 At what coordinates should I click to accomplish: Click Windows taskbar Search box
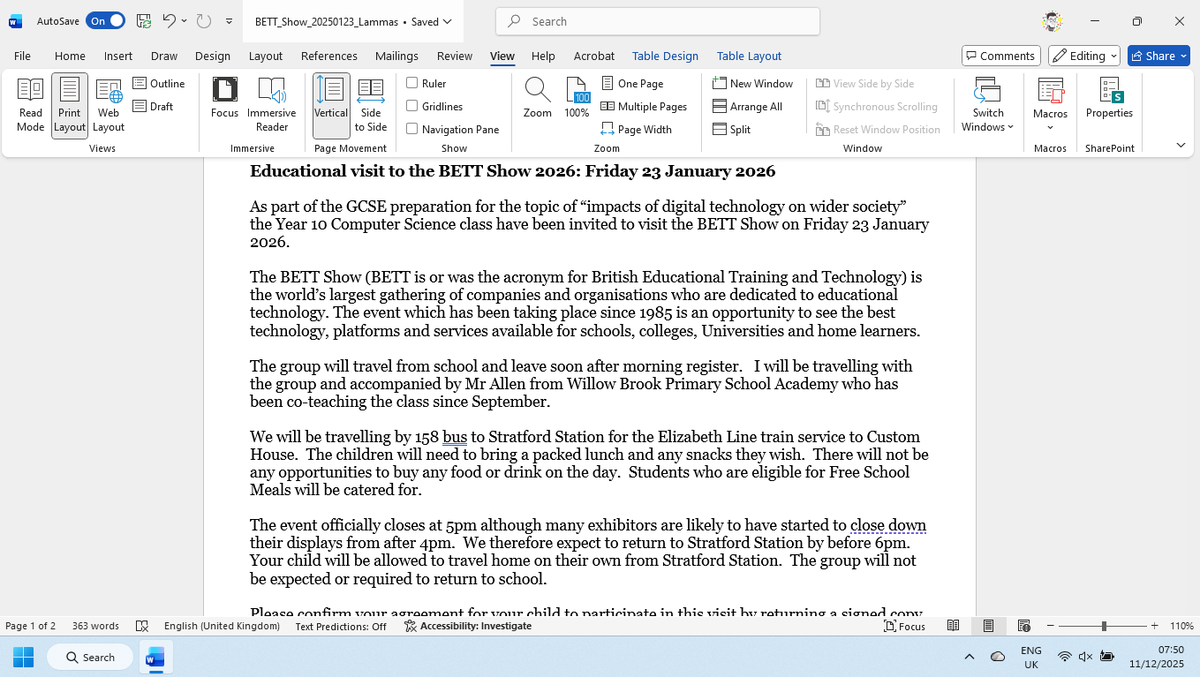[90, 657]
